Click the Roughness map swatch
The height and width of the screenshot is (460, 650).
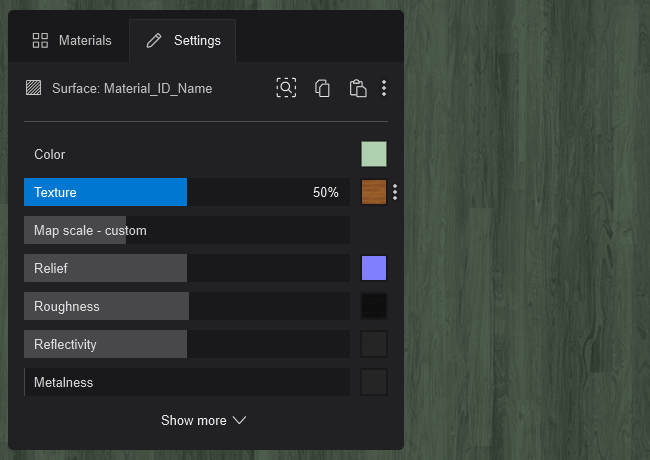point(373,306)
